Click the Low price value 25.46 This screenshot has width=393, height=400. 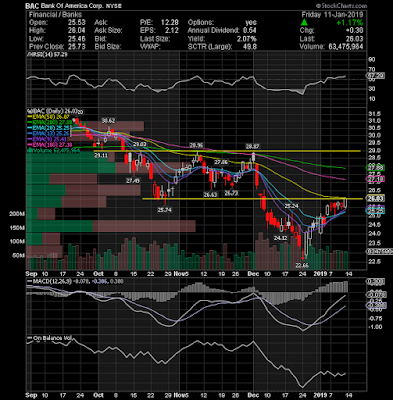pos(76,39)
